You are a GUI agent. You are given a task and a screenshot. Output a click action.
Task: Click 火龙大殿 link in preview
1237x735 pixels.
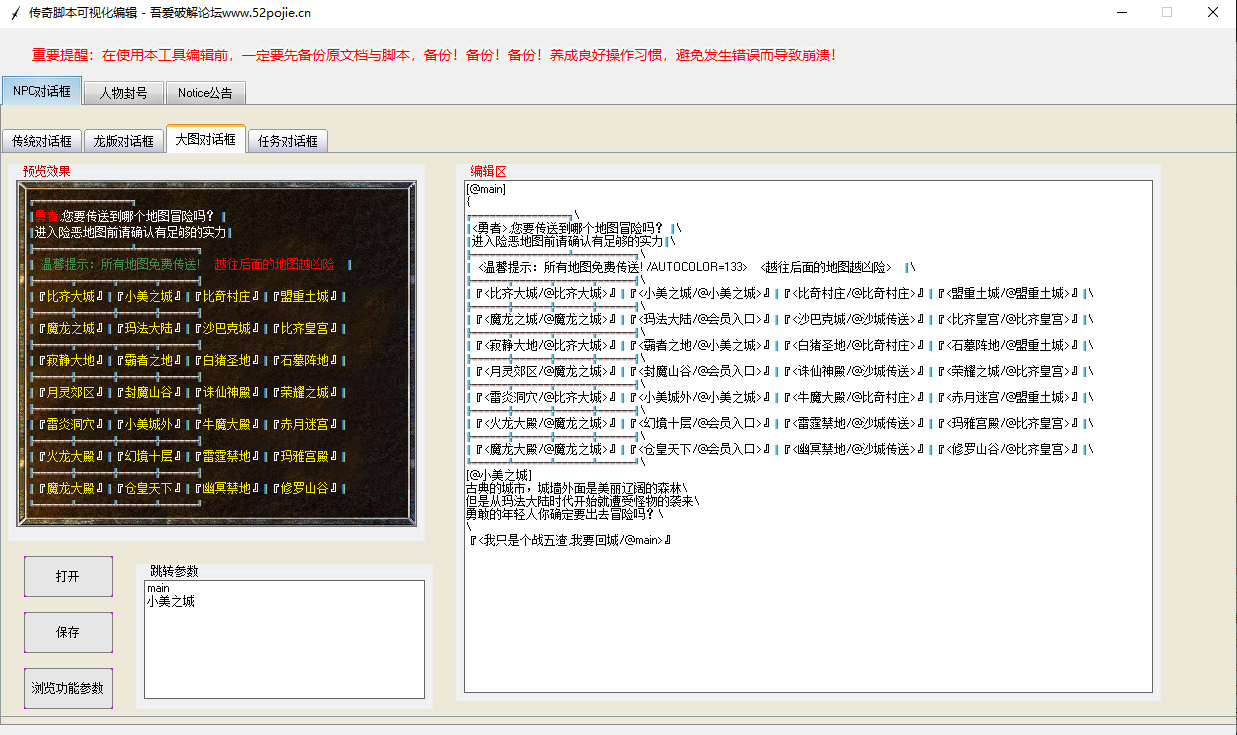(70, 456)
